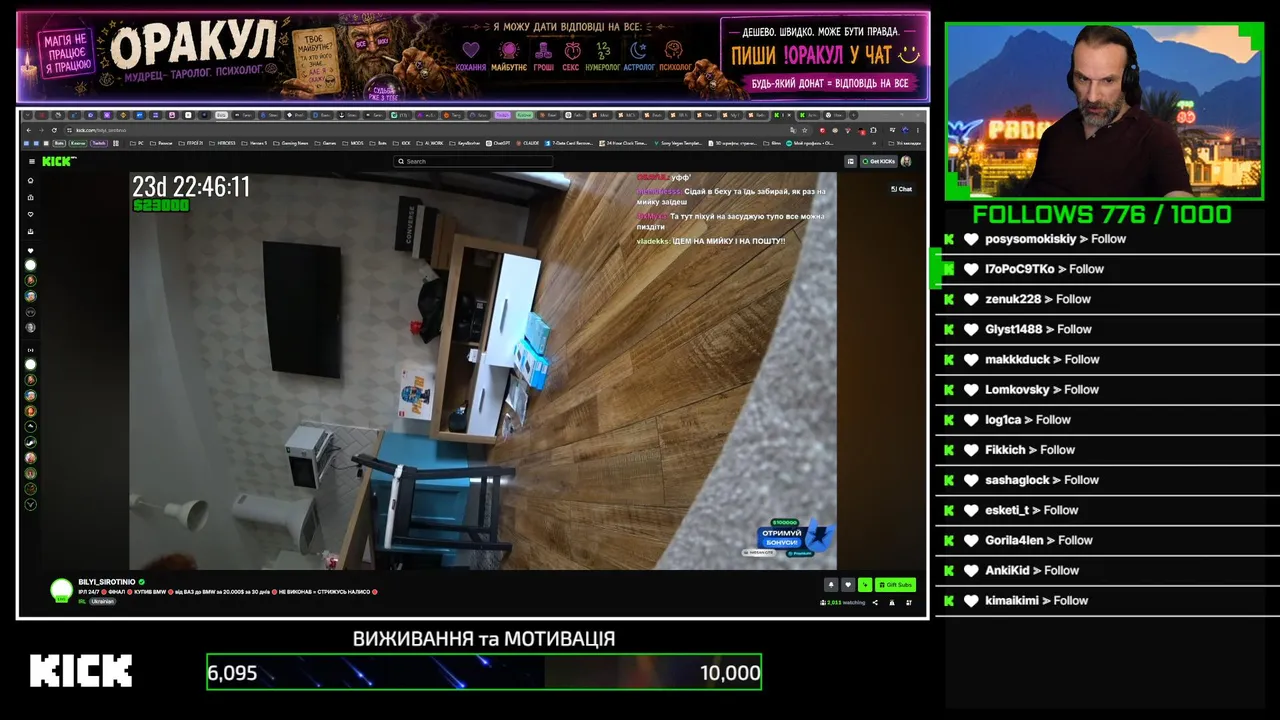
Task: Click the zenuk228 follow entry
Action: pyautogui.click(x=1107, y=299)
